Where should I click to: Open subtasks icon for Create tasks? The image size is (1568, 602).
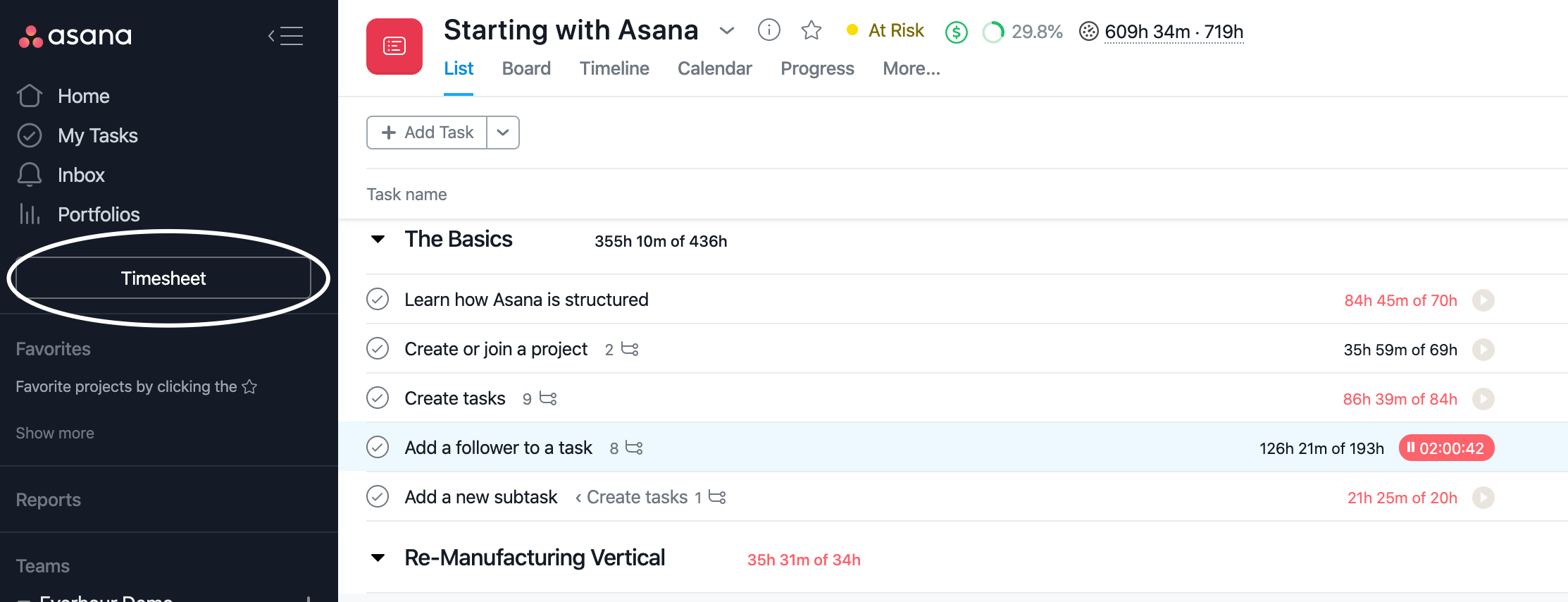548,399
